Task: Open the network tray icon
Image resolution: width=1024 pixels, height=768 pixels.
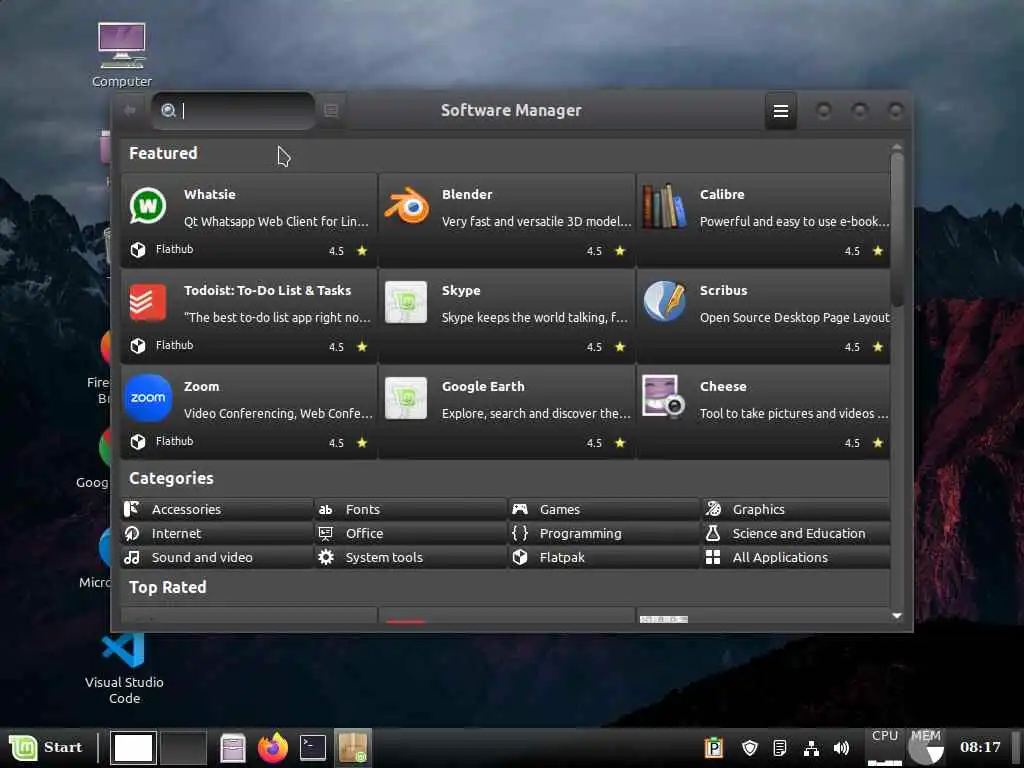Action: [x=811, y=748]
